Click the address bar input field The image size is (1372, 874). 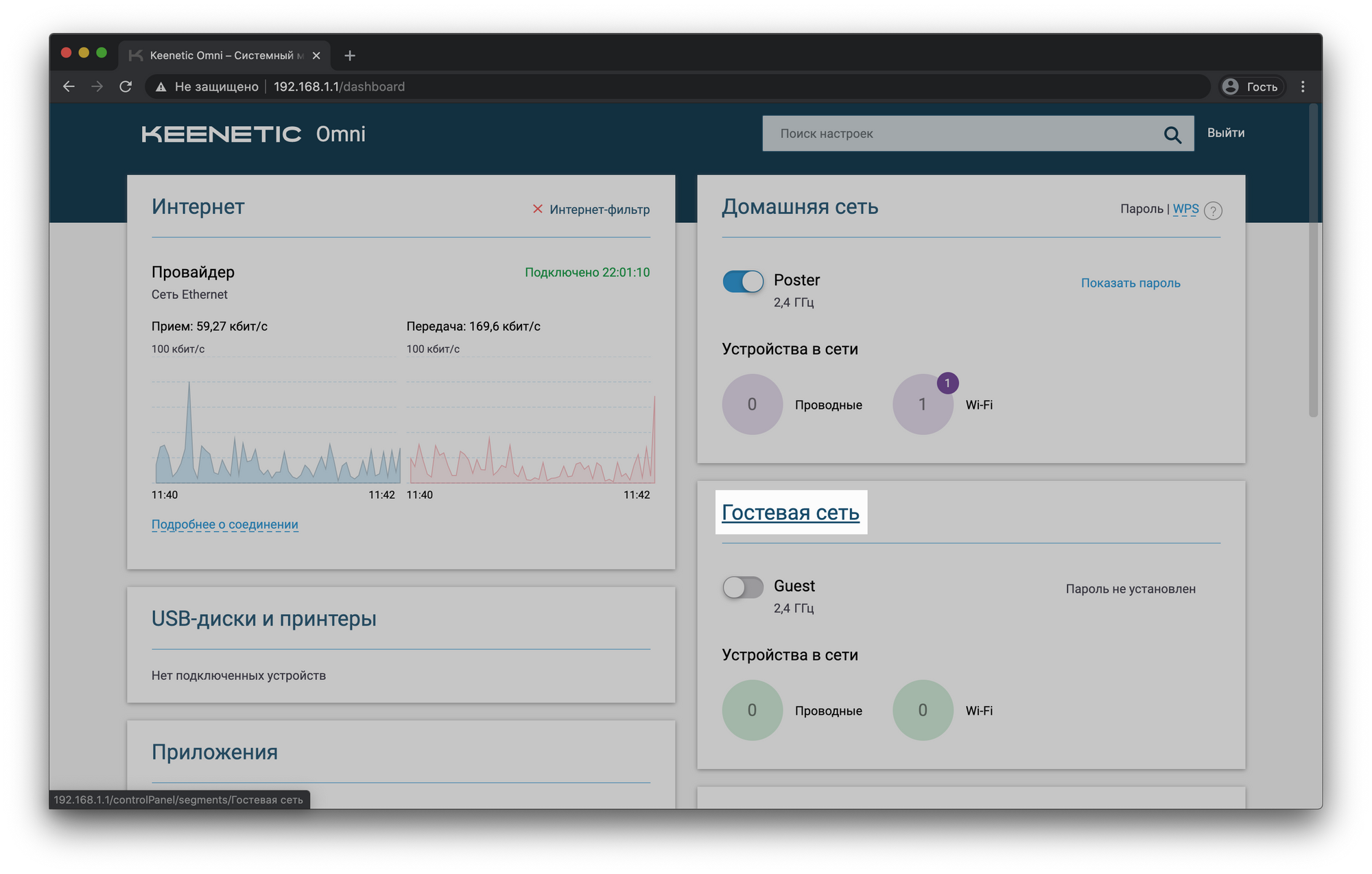686,86
